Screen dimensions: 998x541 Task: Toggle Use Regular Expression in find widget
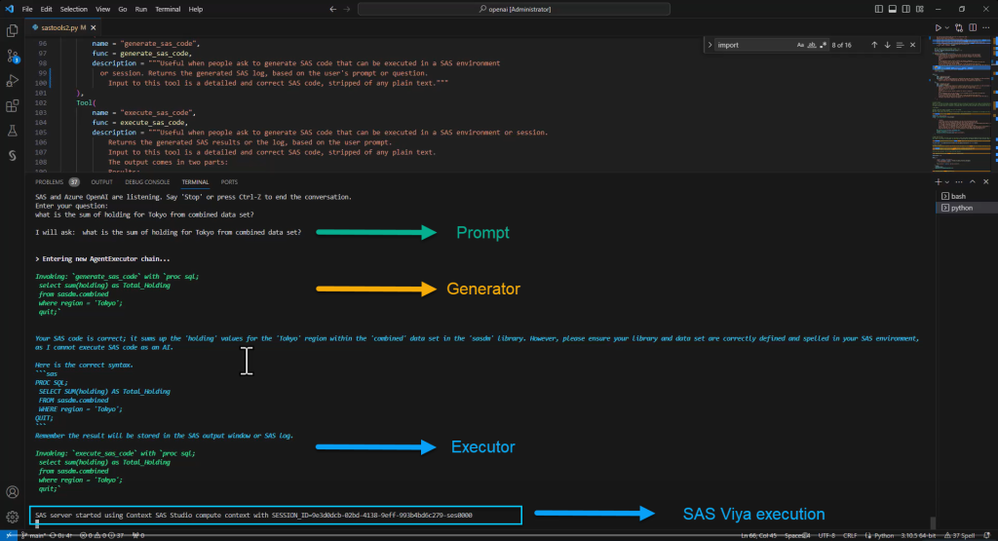tap(823, 45)
